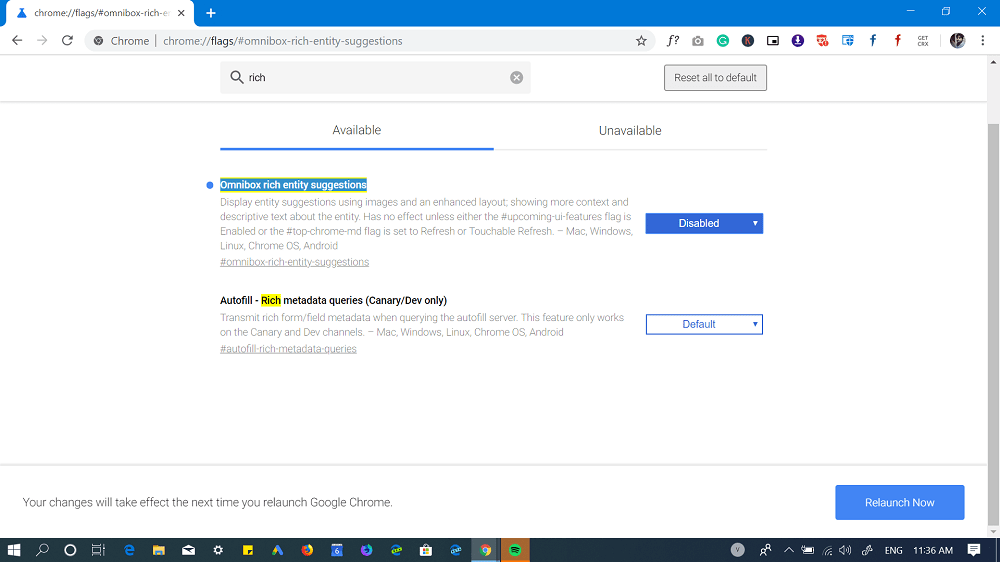Open Chrome's three-dot menu
Viewport: 1000px width, 562px height.
pyautogui.click(x=983, y=41)
